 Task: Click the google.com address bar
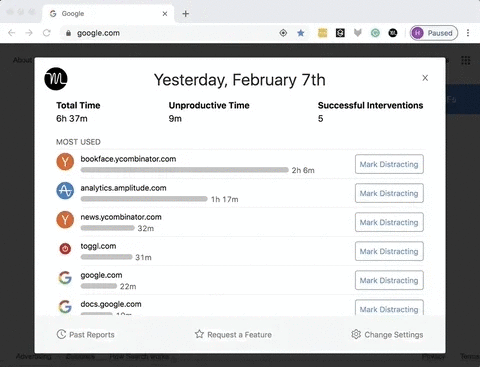[x=173, y=33]
